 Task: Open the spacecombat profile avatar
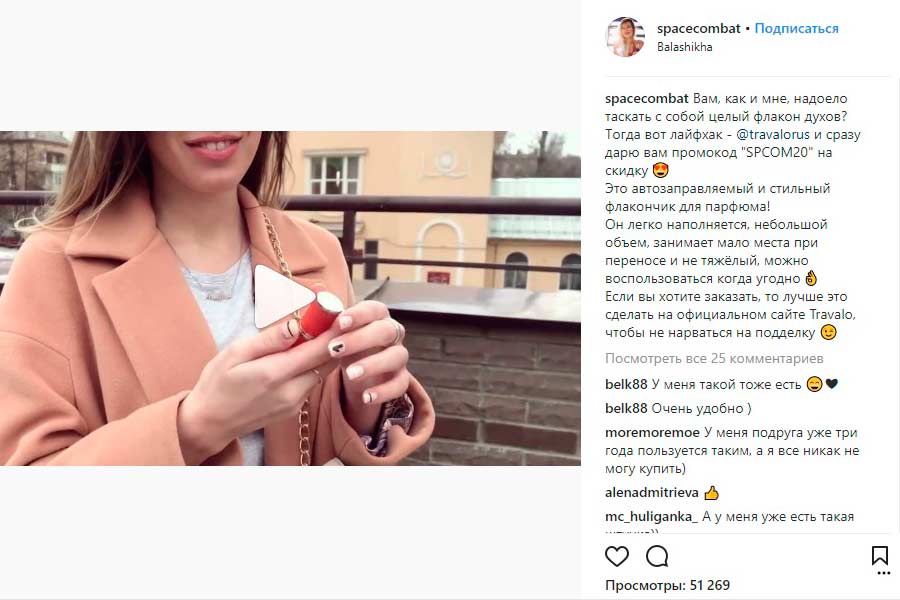click(625, 37)
